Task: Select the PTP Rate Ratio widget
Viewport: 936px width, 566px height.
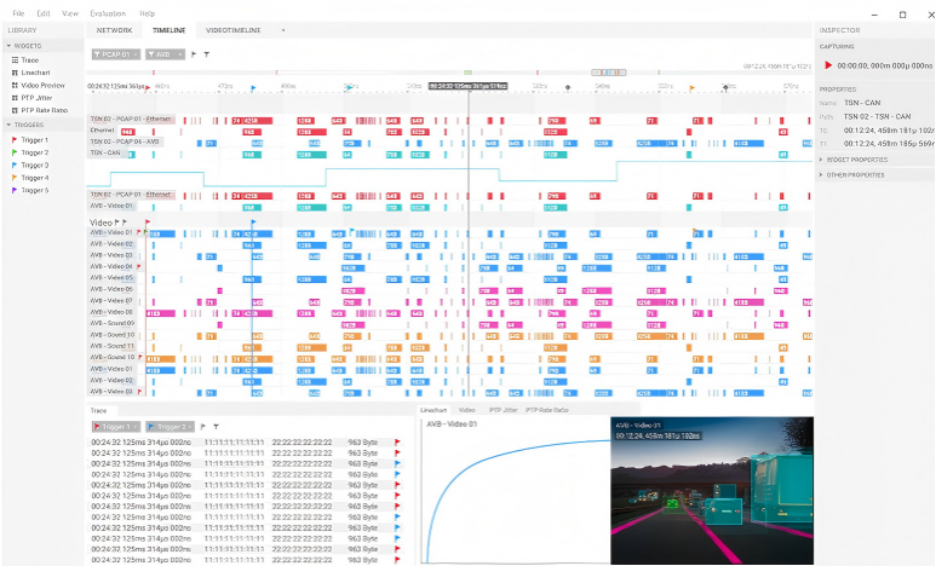Action: (x=39, y=110)
